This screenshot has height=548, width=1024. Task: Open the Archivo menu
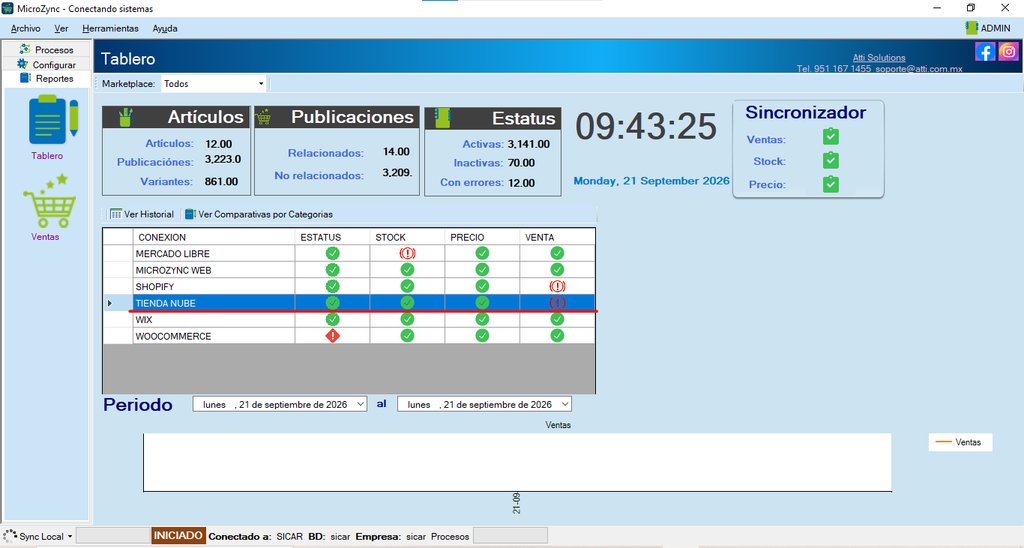coord(25,28)
